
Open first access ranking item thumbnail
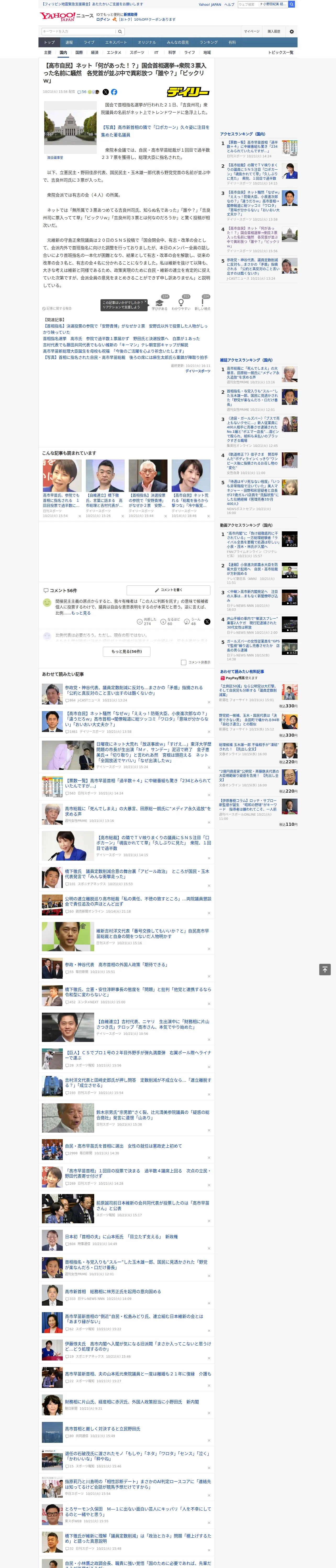[x=290, y=147]
